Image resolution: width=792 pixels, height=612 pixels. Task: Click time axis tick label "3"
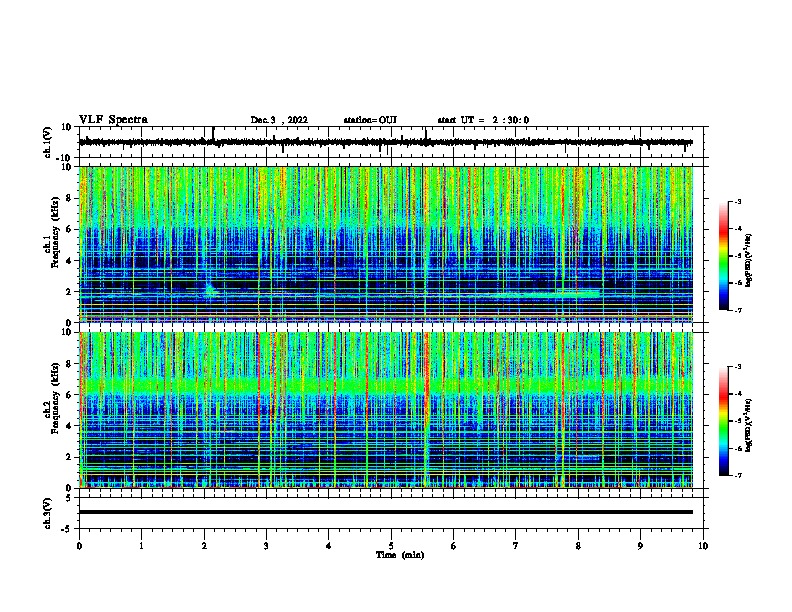point(266,546)
